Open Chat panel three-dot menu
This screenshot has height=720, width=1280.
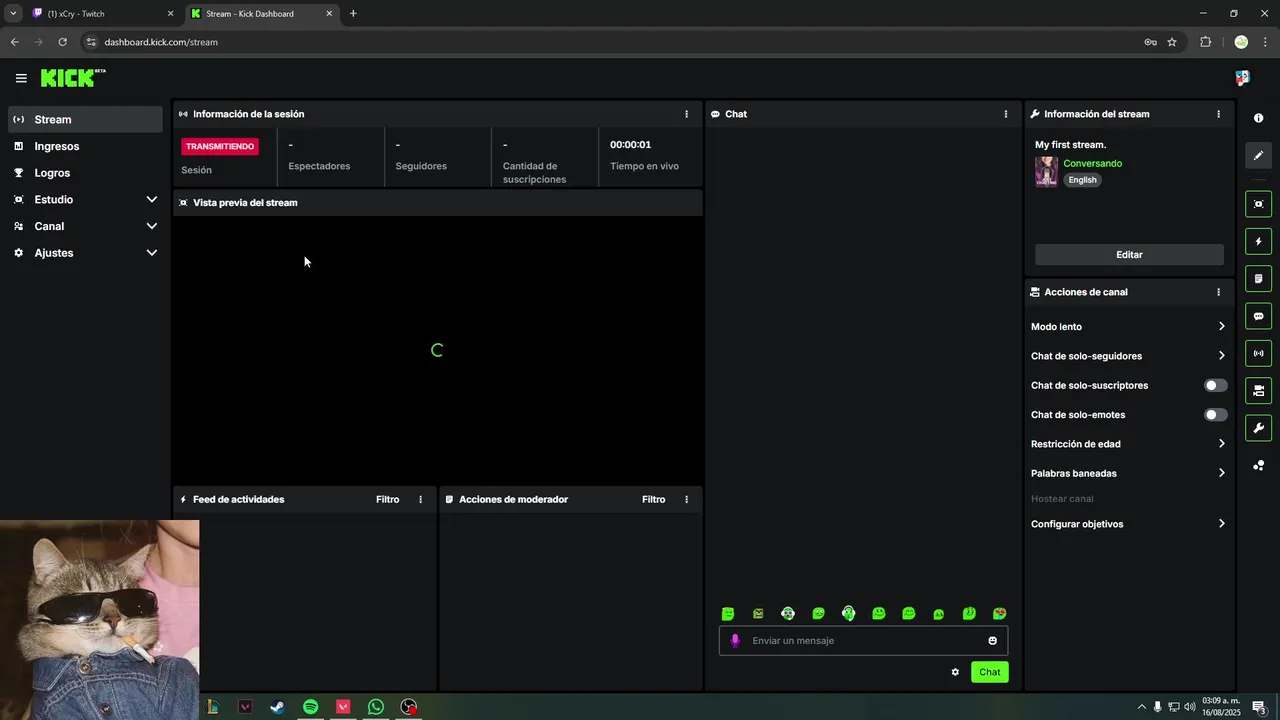[1006, 114]
